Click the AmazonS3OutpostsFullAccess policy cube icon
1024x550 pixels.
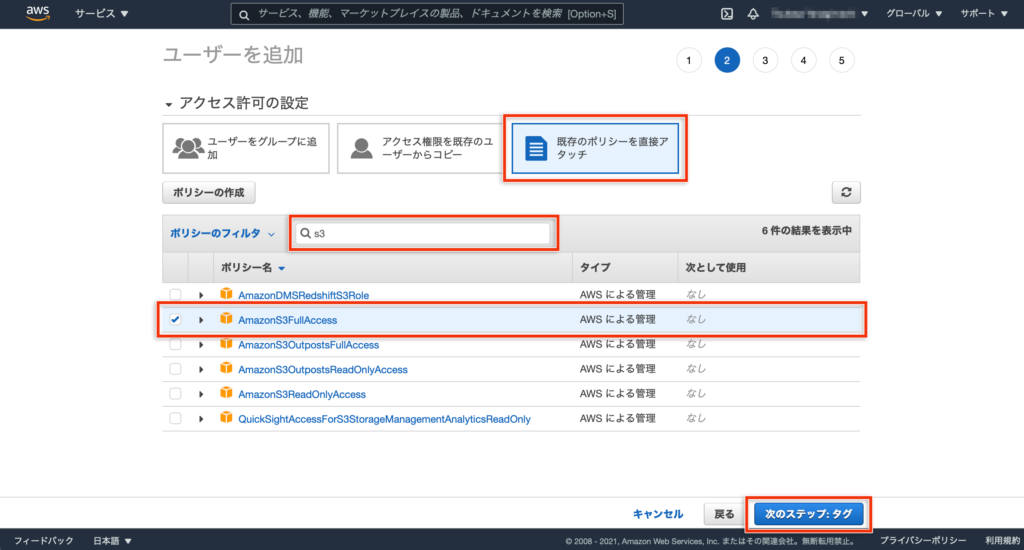[x=226, y=344]
